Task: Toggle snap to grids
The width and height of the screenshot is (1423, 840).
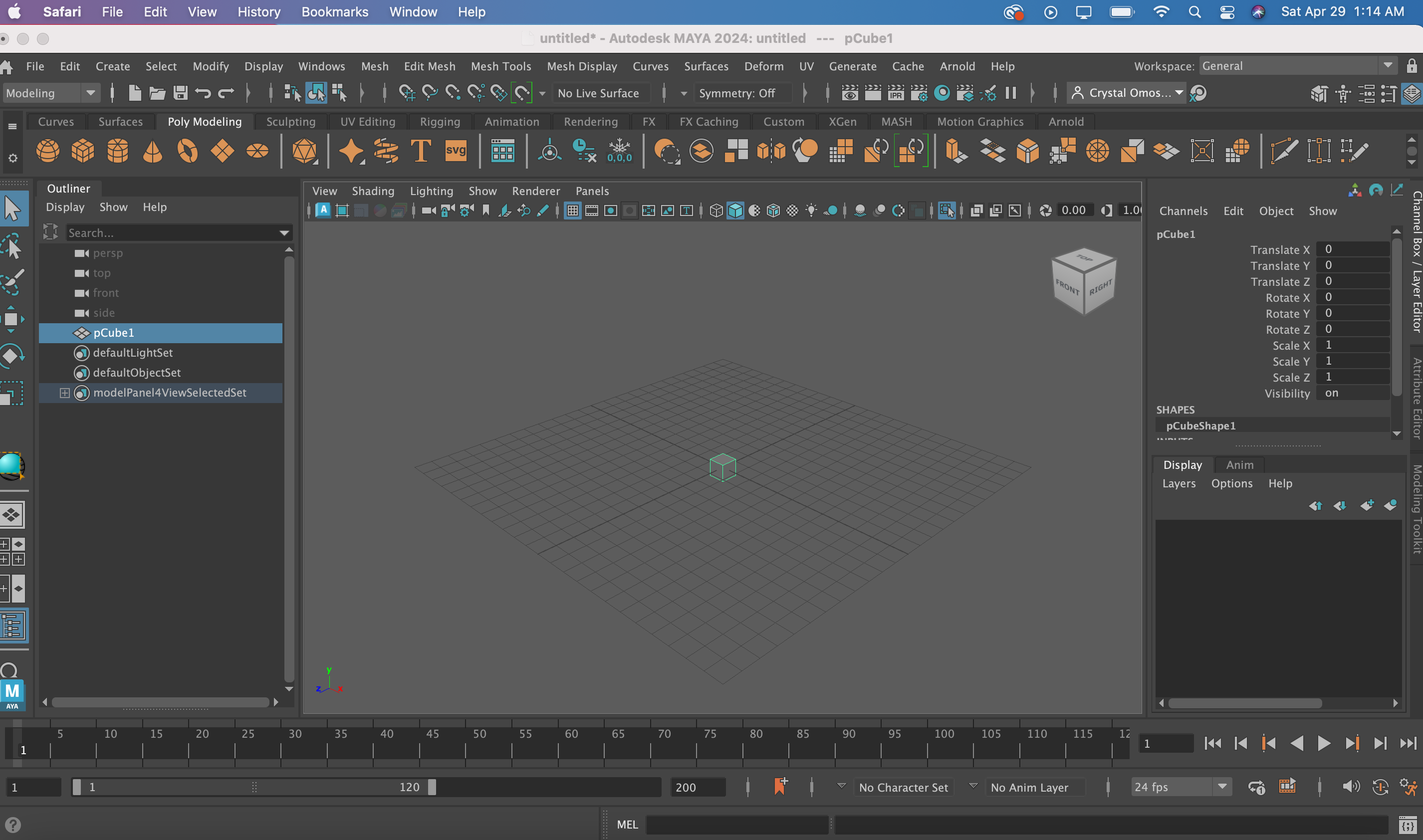Action: (407, 93)
